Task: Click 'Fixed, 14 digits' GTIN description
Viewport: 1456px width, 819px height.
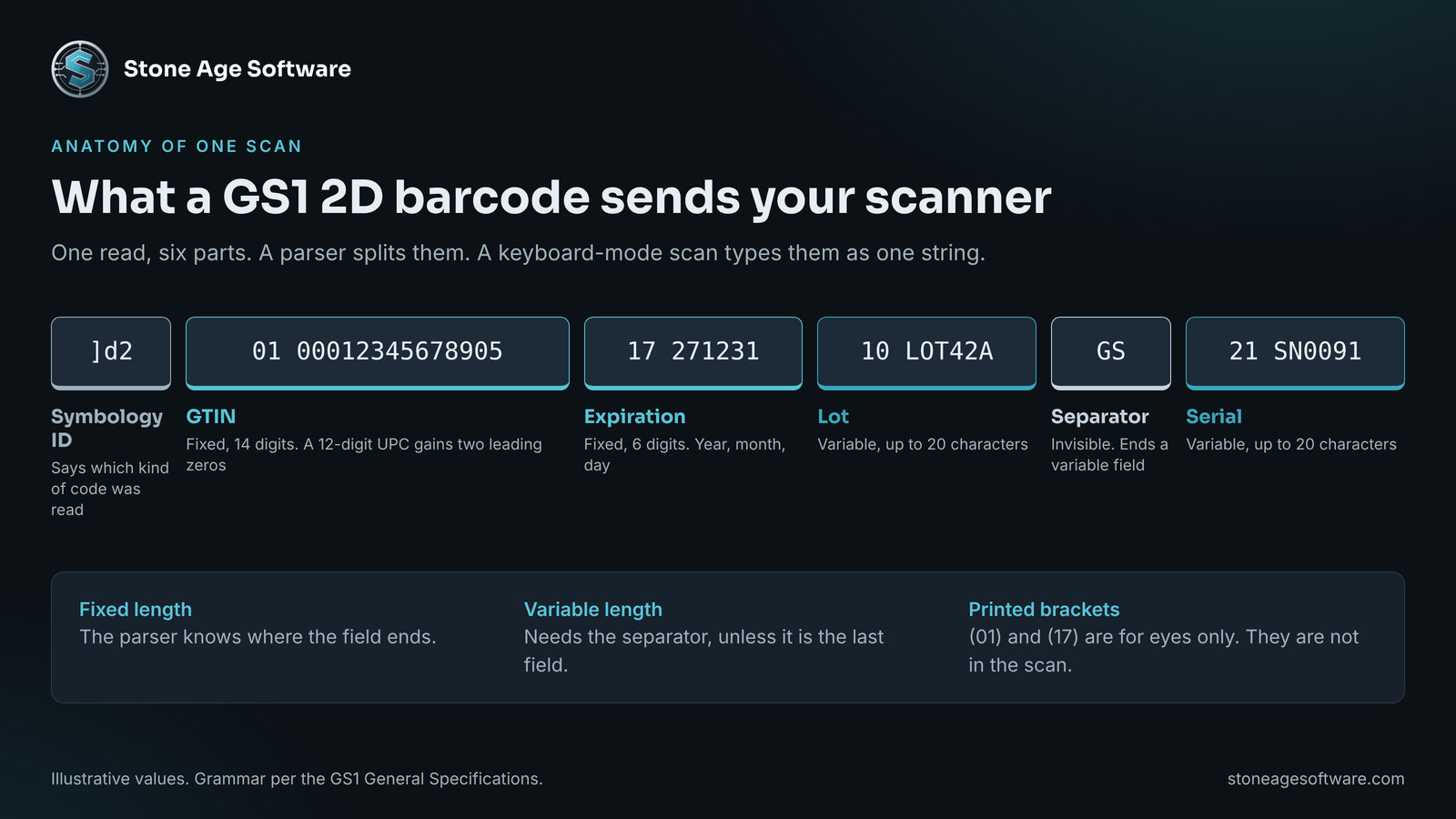Action: coord(364,455)
